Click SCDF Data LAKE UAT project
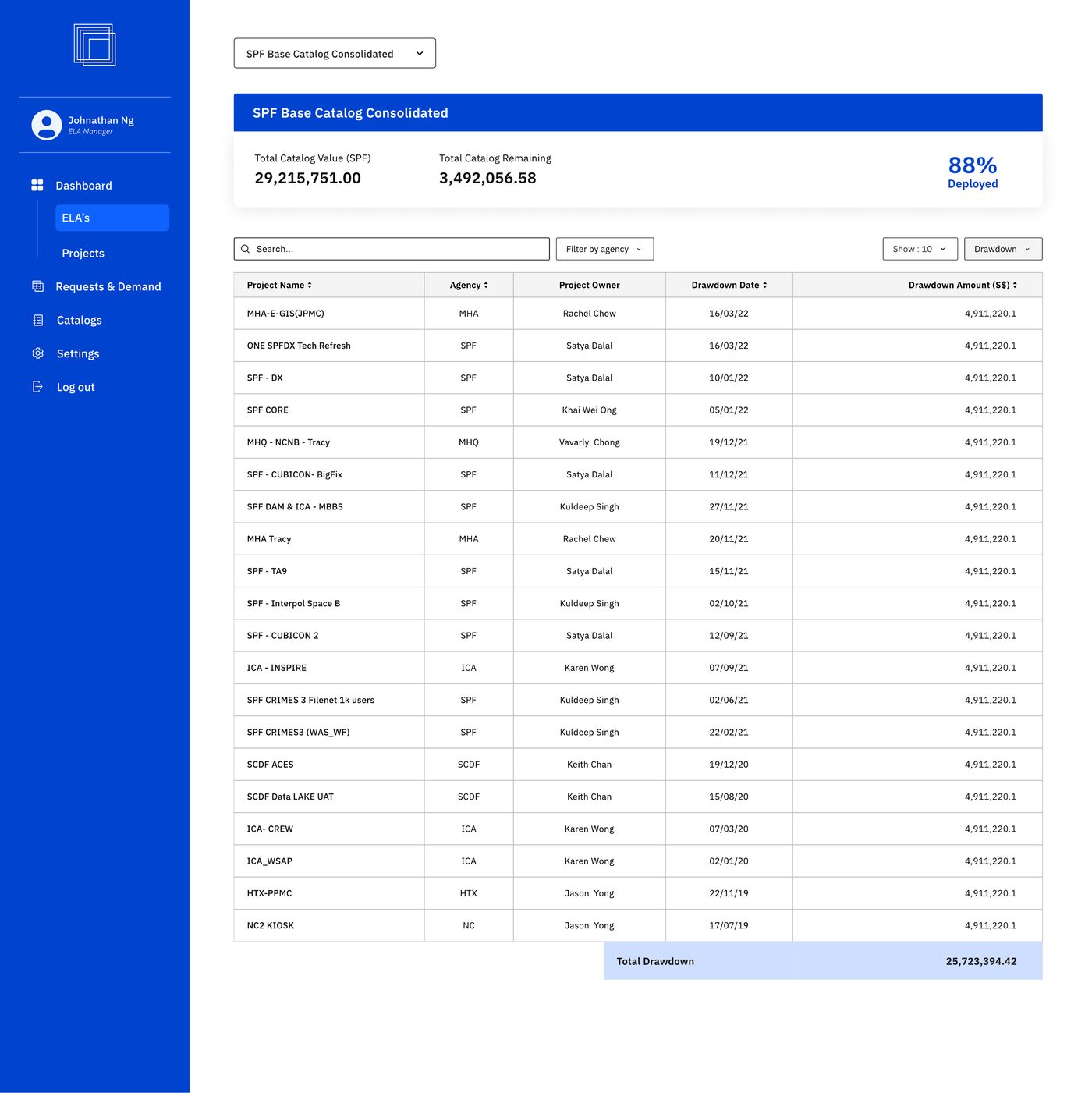This screenshot has height=1093, width=1092. tap(290, 797)
